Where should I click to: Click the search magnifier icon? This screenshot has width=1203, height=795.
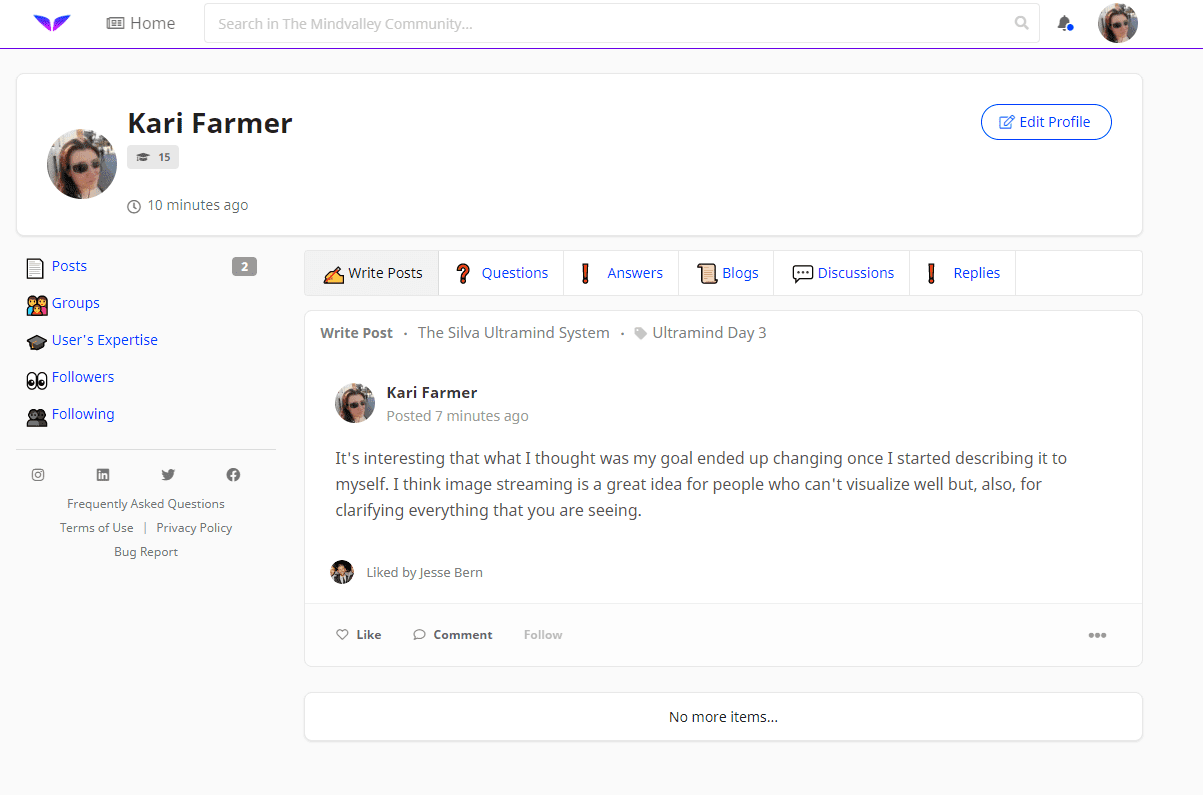tap(1021, 23)
